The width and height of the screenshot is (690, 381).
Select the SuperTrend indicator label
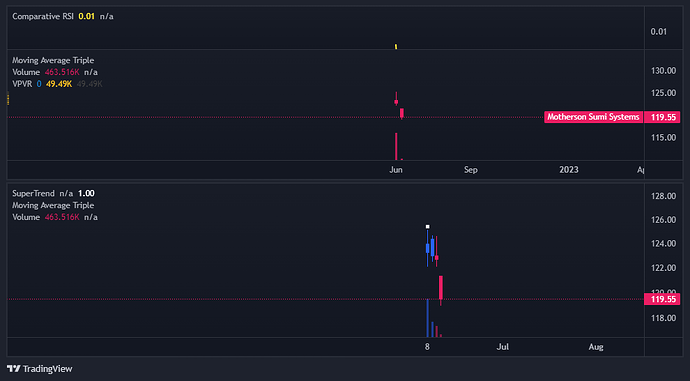pos(33,194)
